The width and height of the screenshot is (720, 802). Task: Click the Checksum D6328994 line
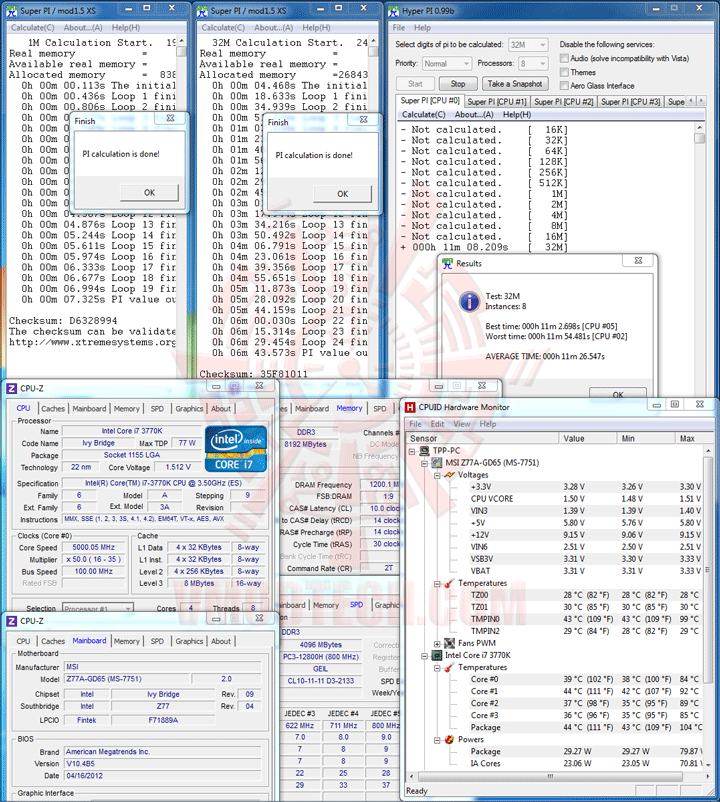(x=63, y=321)
